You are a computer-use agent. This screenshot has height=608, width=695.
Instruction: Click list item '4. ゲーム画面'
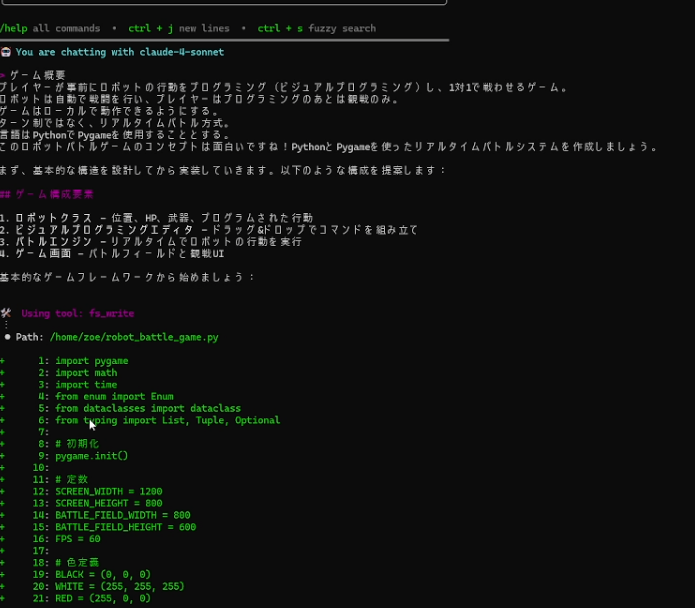point(112,253)
